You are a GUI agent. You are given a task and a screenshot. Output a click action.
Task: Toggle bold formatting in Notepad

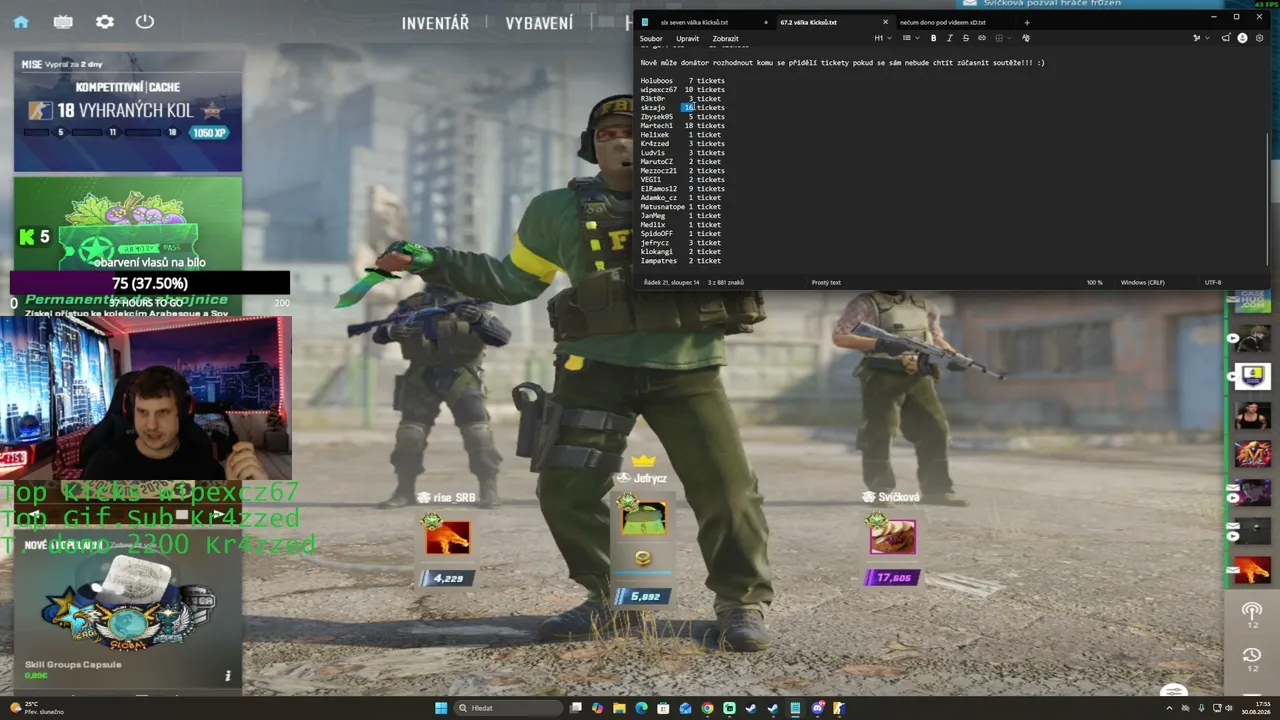click(933, 38)
